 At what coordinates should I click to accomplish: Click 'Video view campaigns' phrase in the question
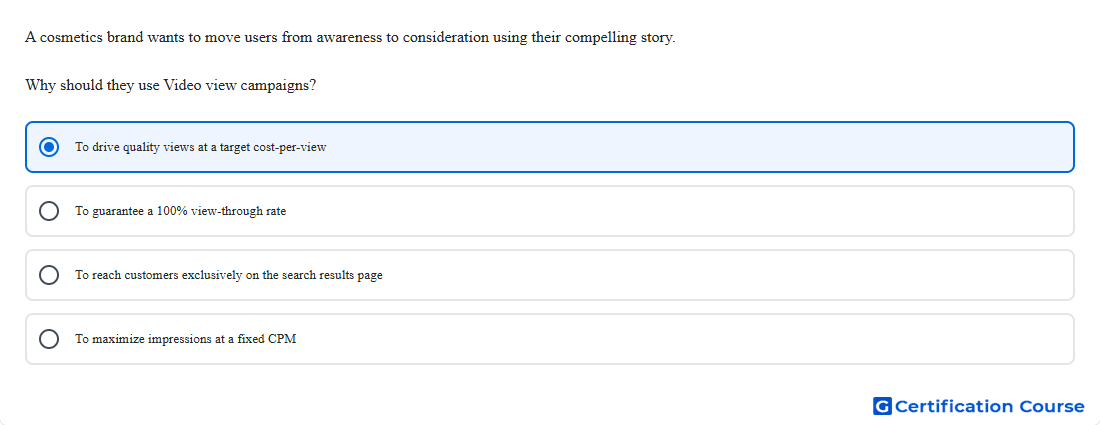[x=237, y=86]
